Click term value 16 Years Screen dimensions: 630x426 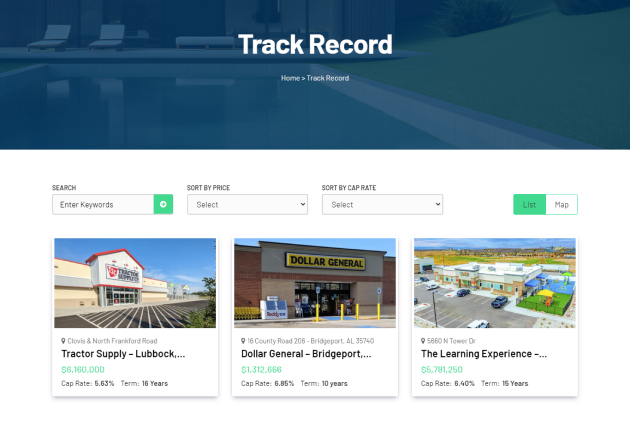point(155,383)
